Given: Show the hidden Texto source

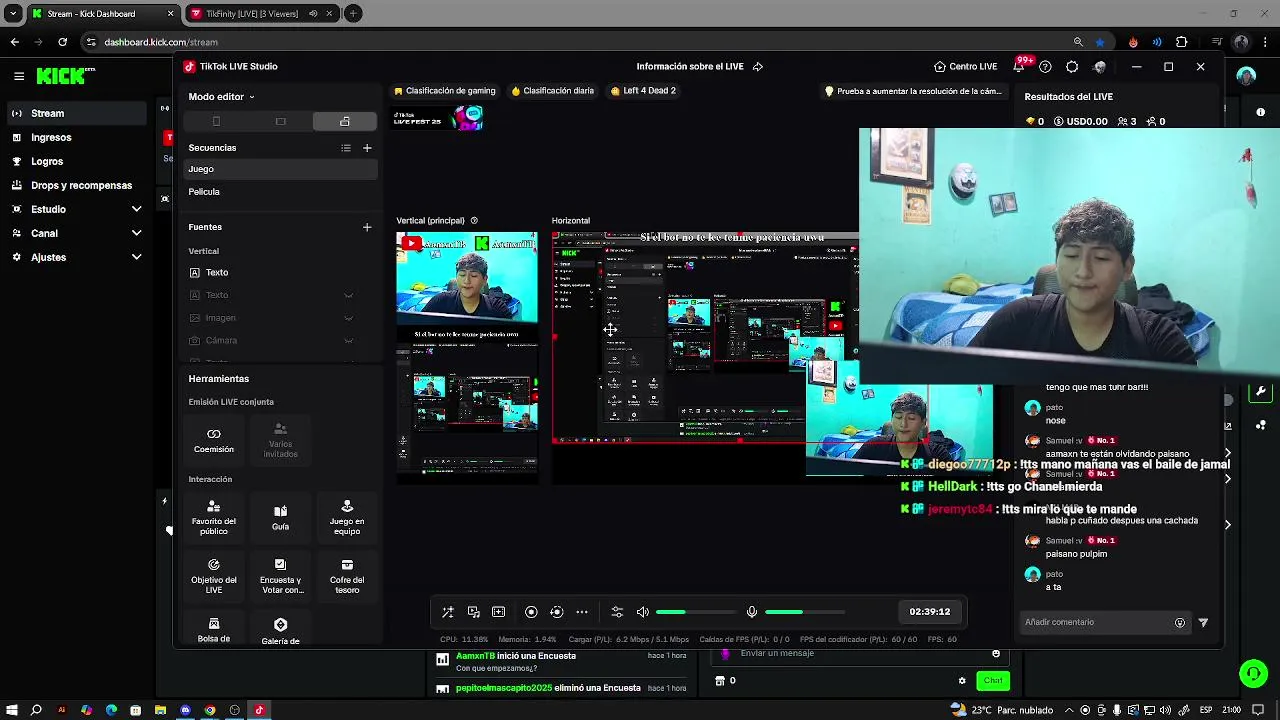Looking at the screenshot, I should click(348, 295).
